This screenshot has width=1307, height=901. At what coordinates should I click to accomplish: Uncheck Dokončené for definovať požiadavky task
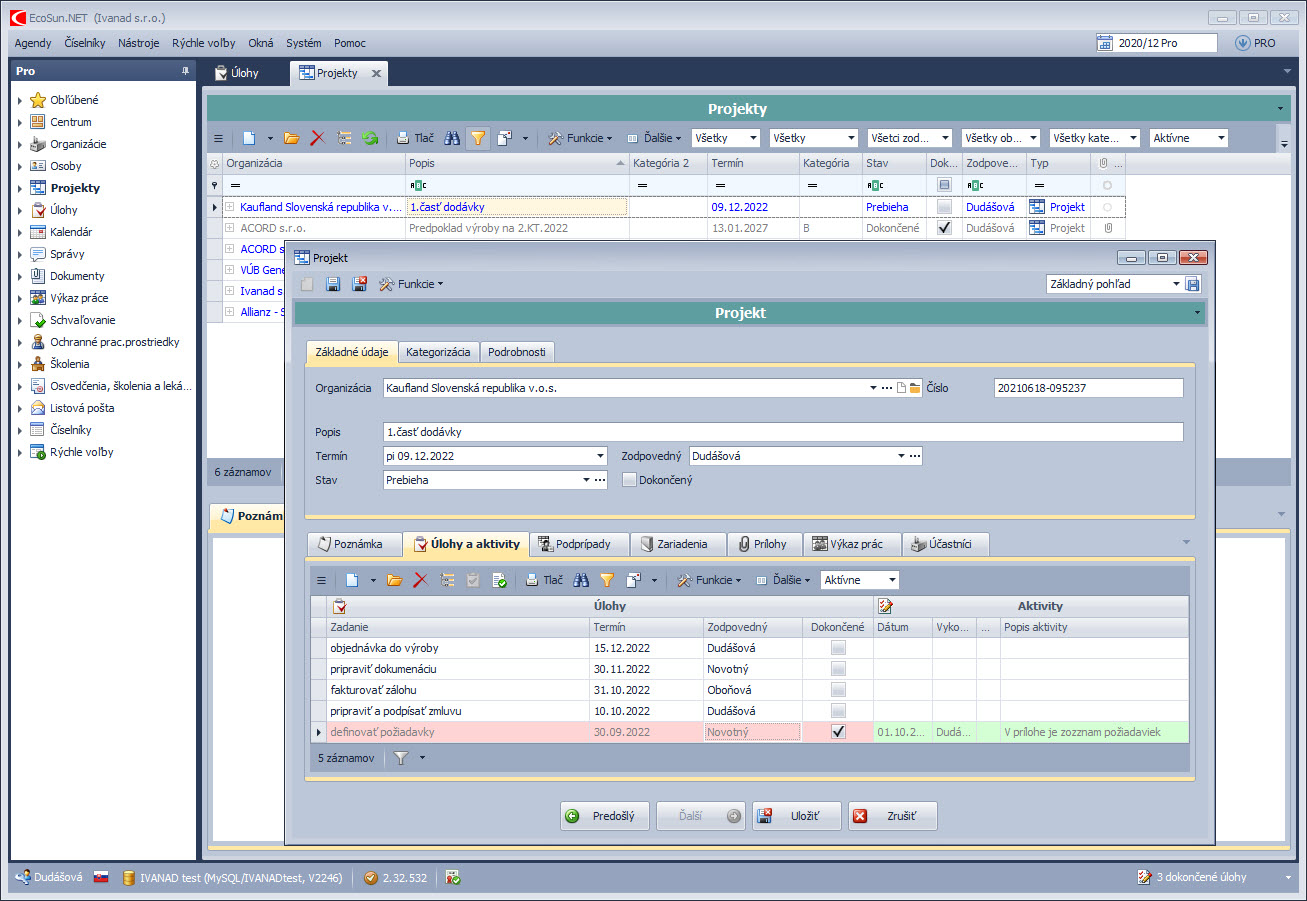838,732
